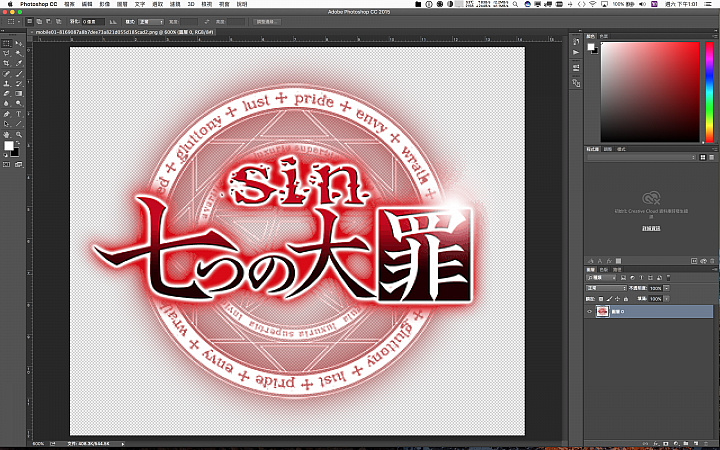
Task: Choose Subtract from Selection mode
Action: pyautogui.click(x=49, y=22)
